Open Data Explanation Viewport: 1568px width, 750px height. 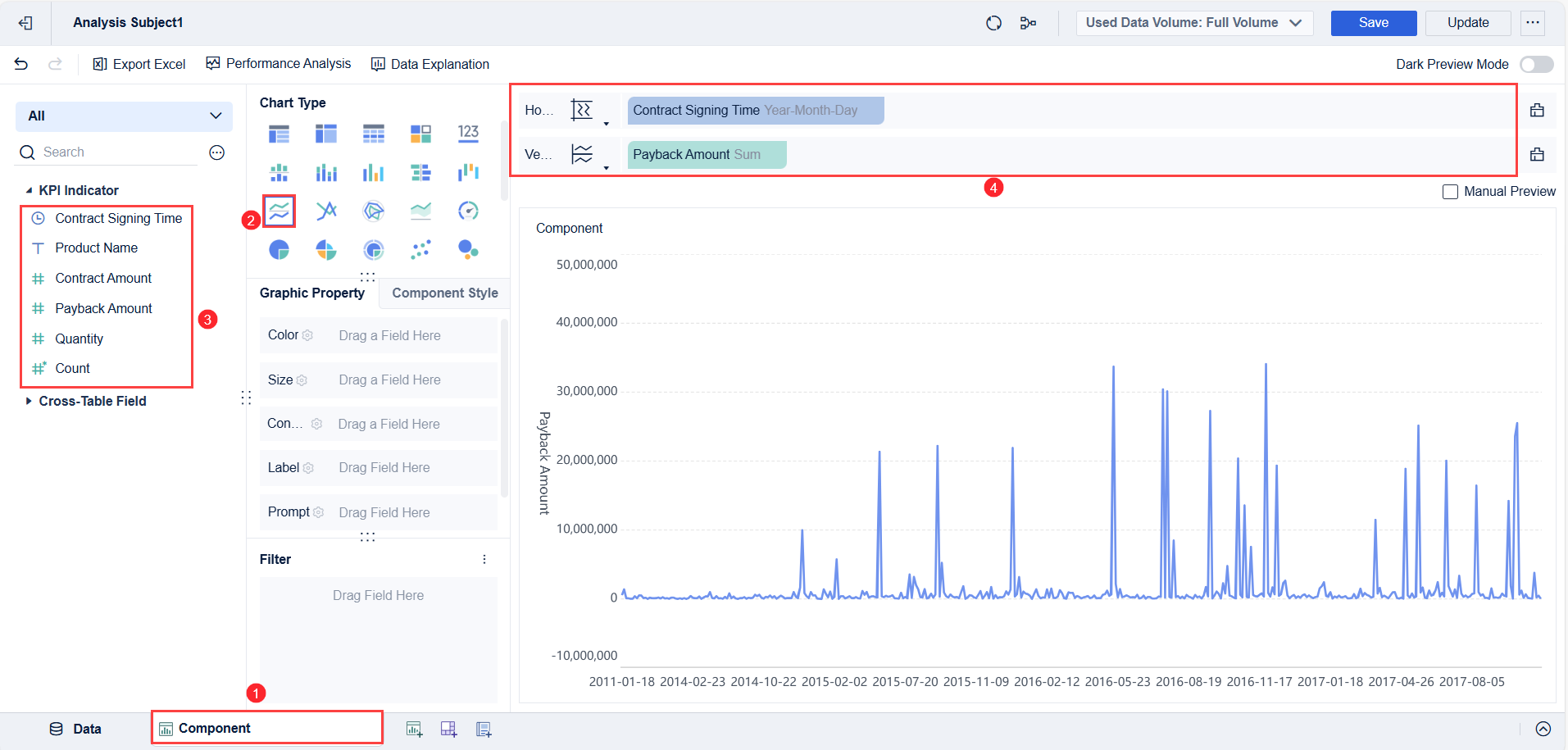click(430, 64)
